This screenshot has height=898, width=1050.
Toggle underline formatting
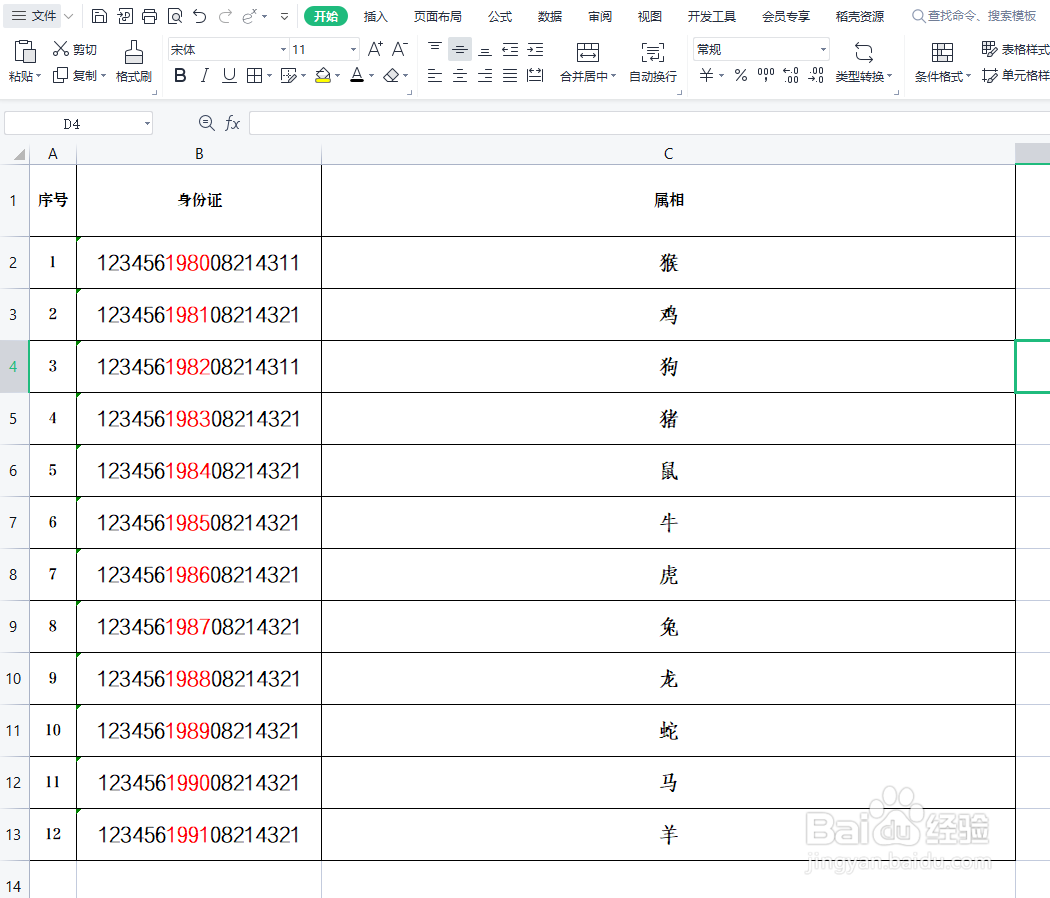click(x=229, y=76)
